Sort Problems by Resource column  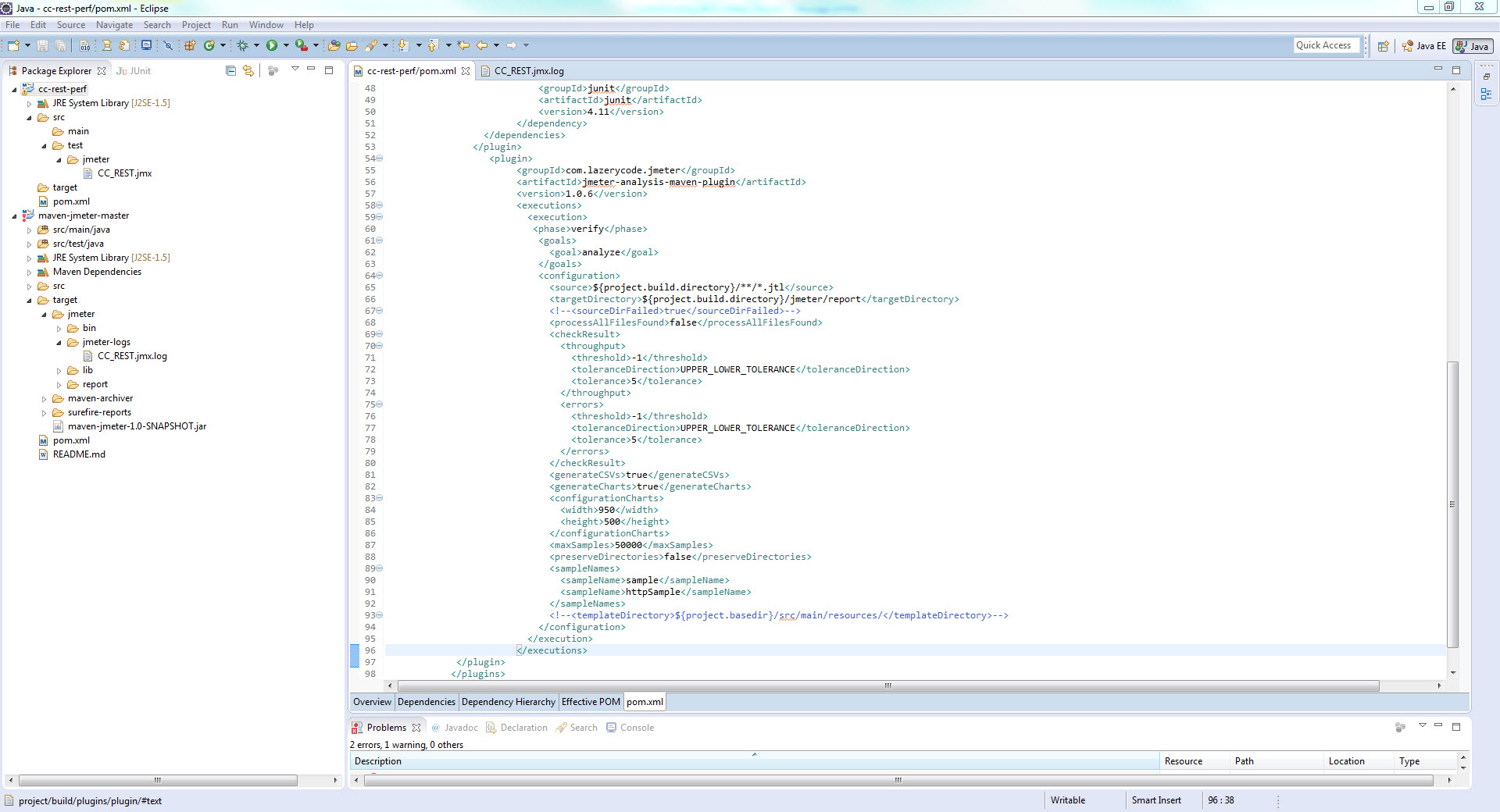tap(1195, 761)
